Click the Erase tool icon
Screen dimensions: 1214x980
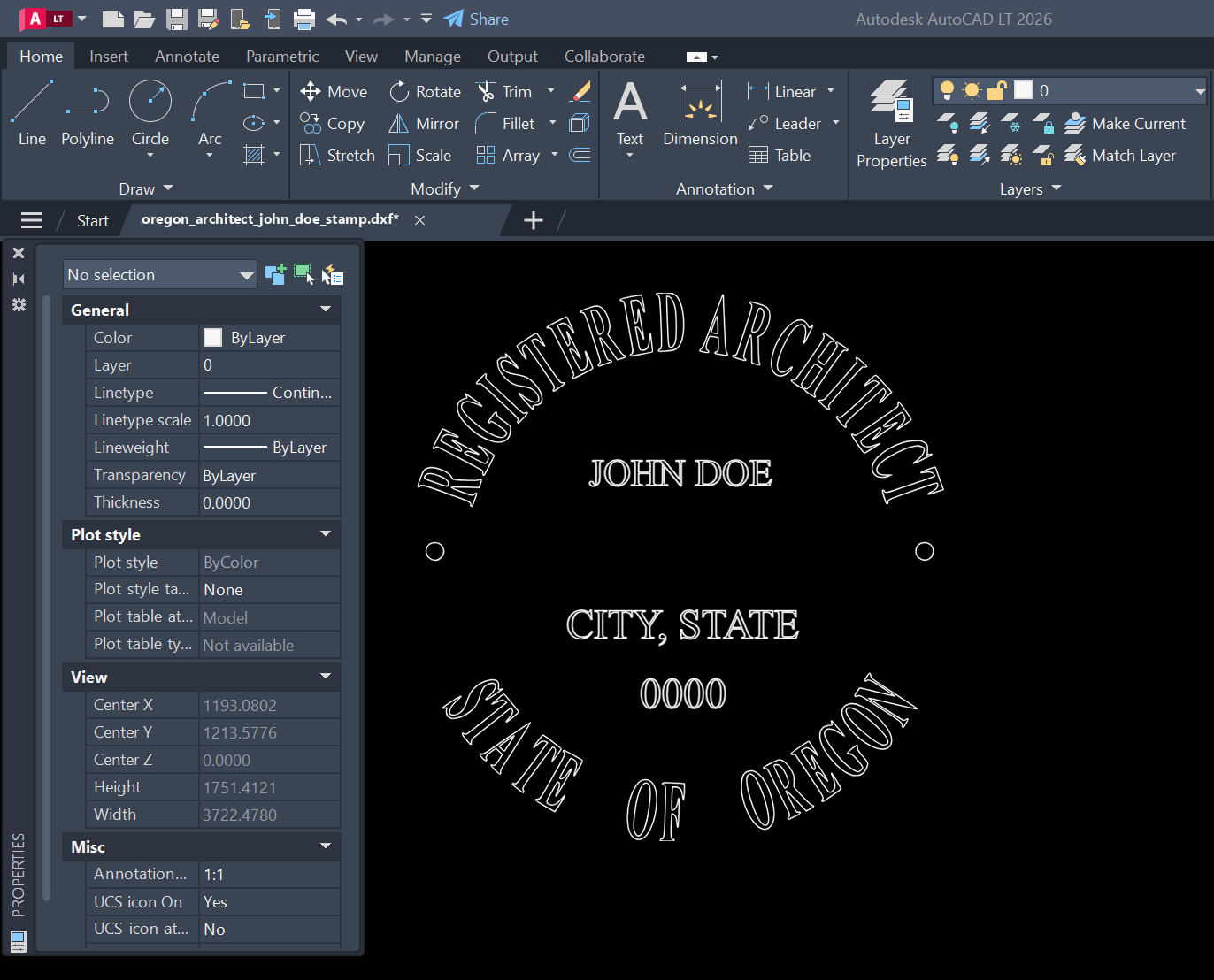[580, 91]
